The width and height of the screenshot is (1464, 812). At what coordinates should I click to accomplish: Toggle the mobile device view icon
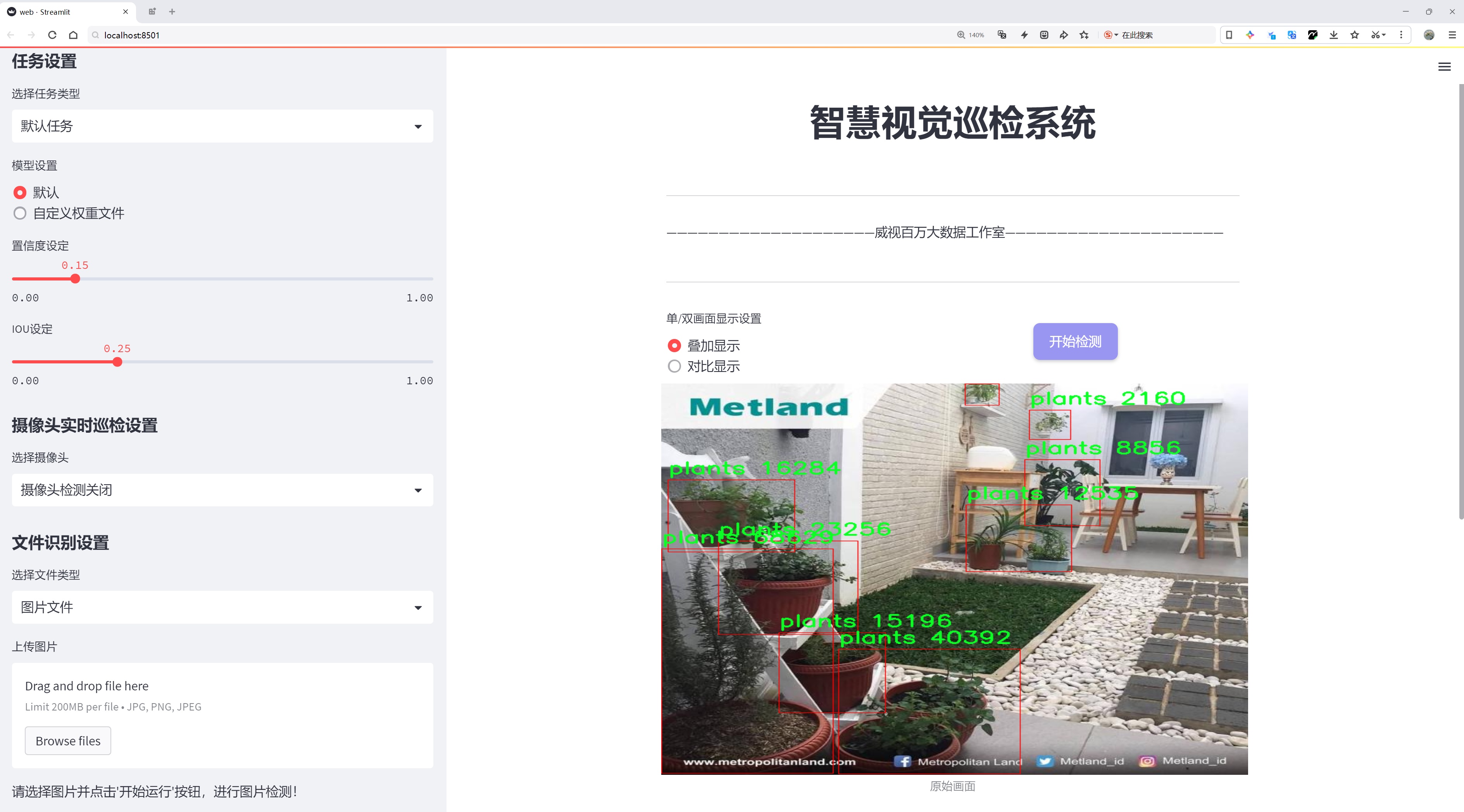coord(1229,34)
